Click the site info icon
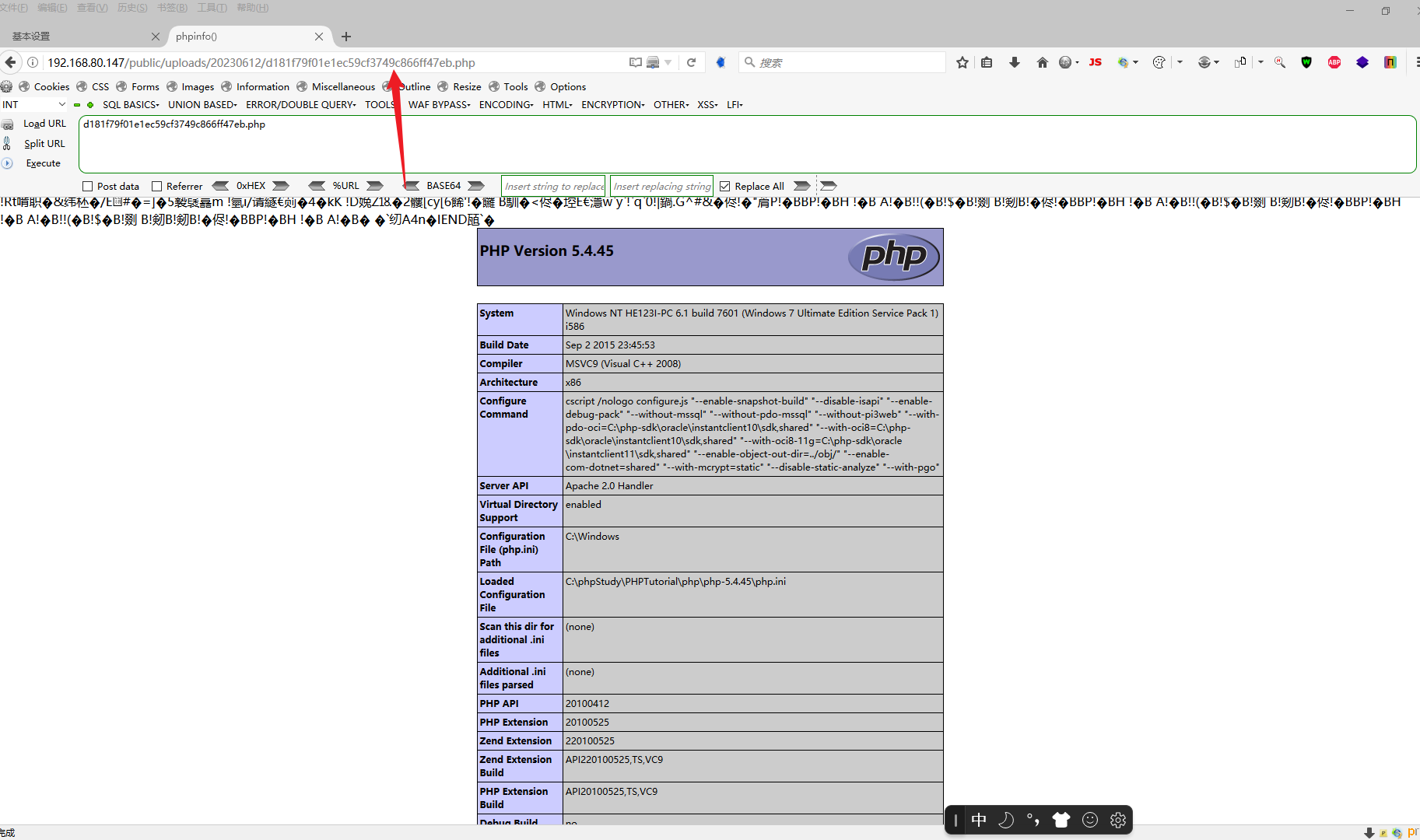Screen dimensions: 1420x840 33,62
